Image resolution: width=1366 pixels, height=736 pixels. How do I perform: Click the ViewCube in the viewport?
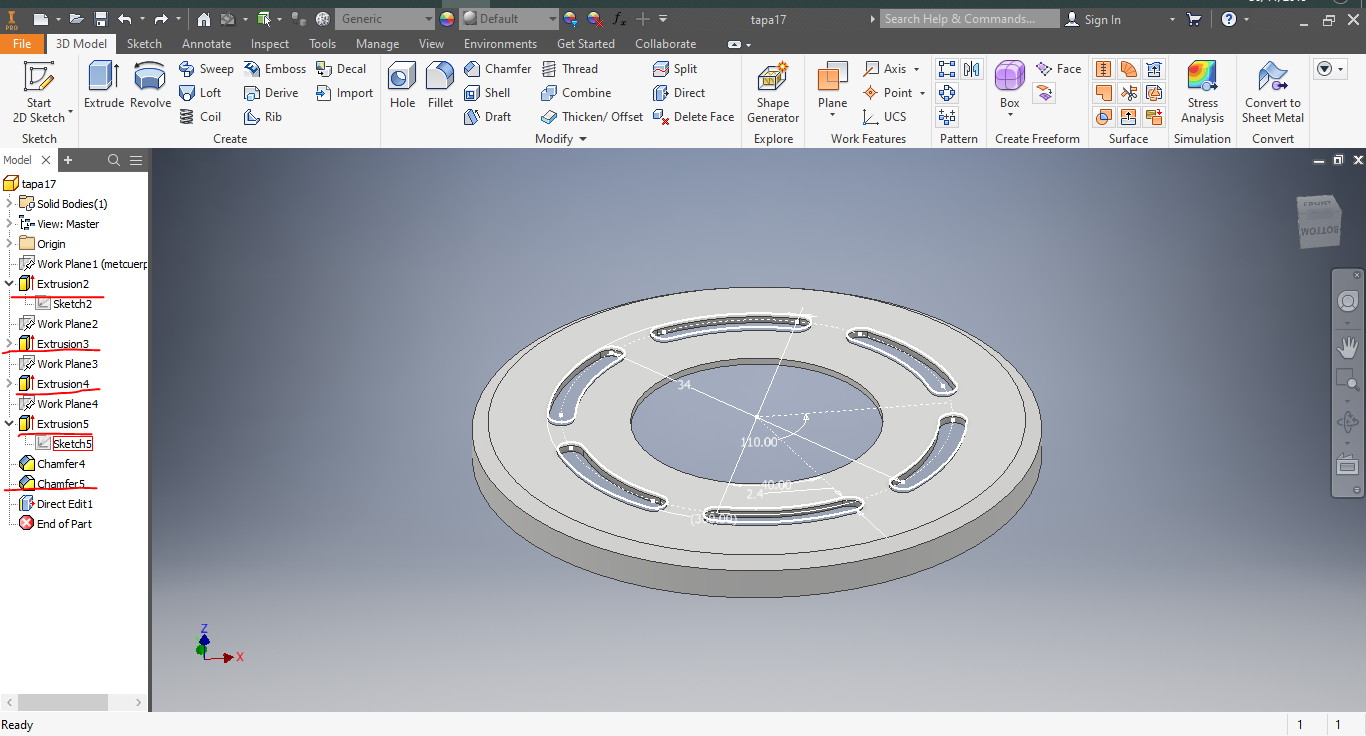[1318, 222]
